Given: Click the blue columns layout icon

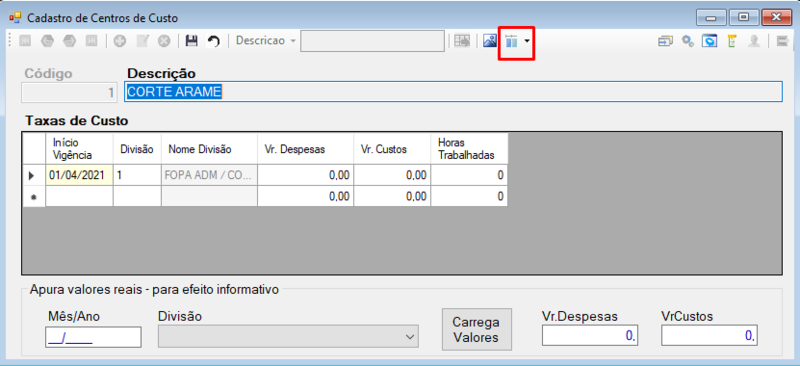Looking at the screenshot, I should [511, 41].
